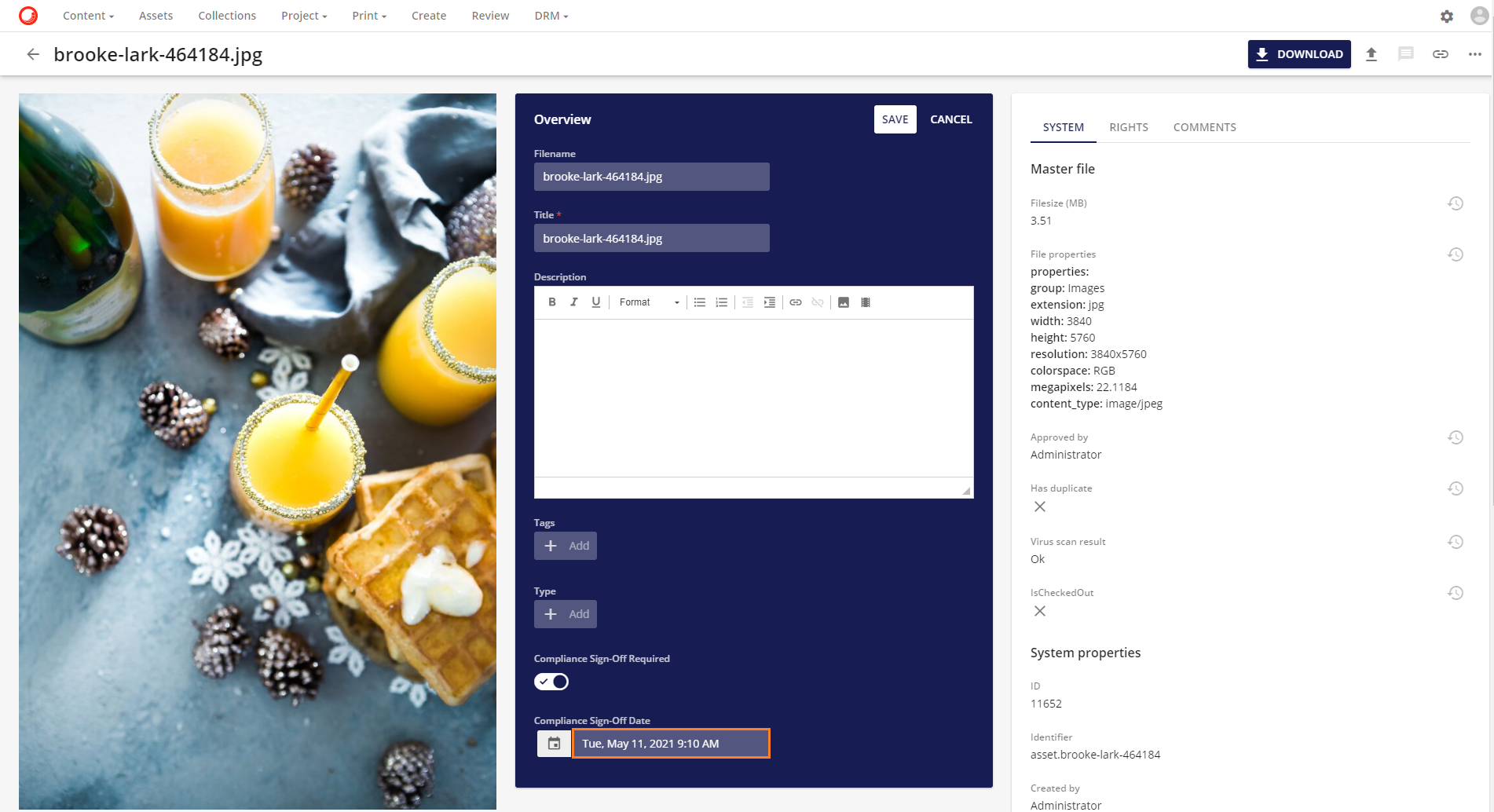View history for IsCheckedOut
Viewport: 1494px width, 812px height.
[x=1456, y=593]
